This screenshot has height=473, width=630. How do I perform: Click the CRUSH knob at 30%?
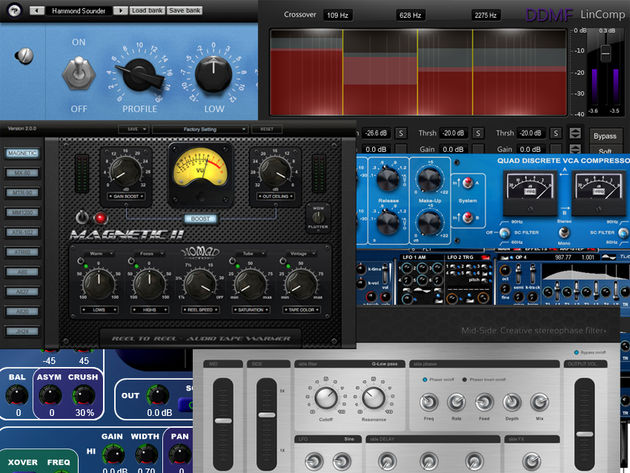pos(84,395)
